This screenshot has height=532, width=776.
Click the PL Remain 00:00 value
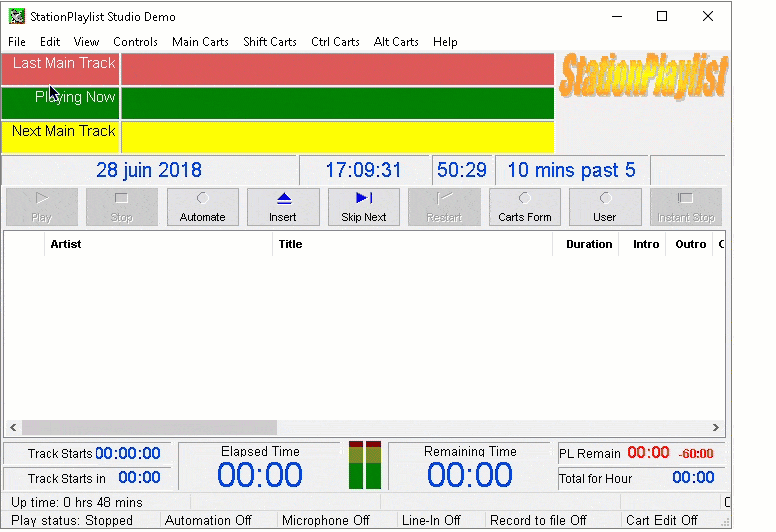648,453
